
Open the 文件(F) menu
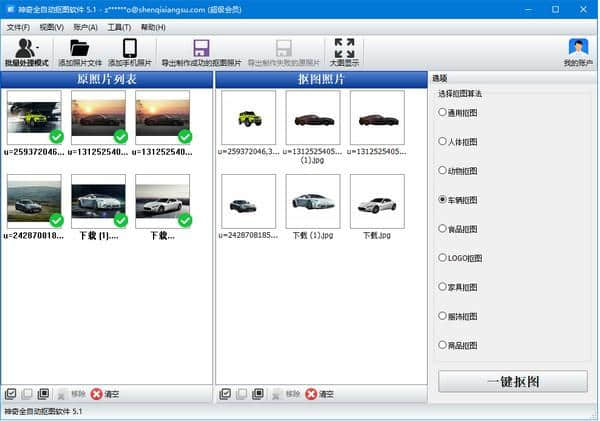click(18, 27)
